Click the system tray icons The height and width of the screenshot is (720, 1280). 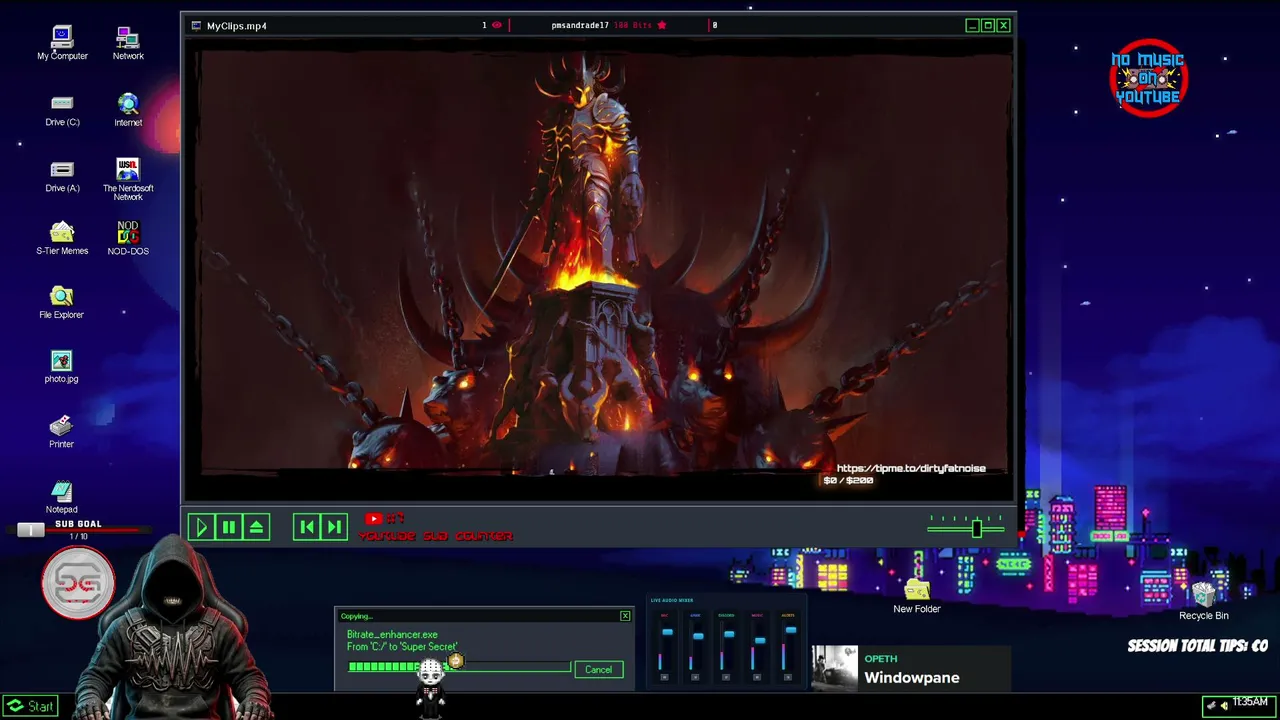click(x=1218, y=705)
